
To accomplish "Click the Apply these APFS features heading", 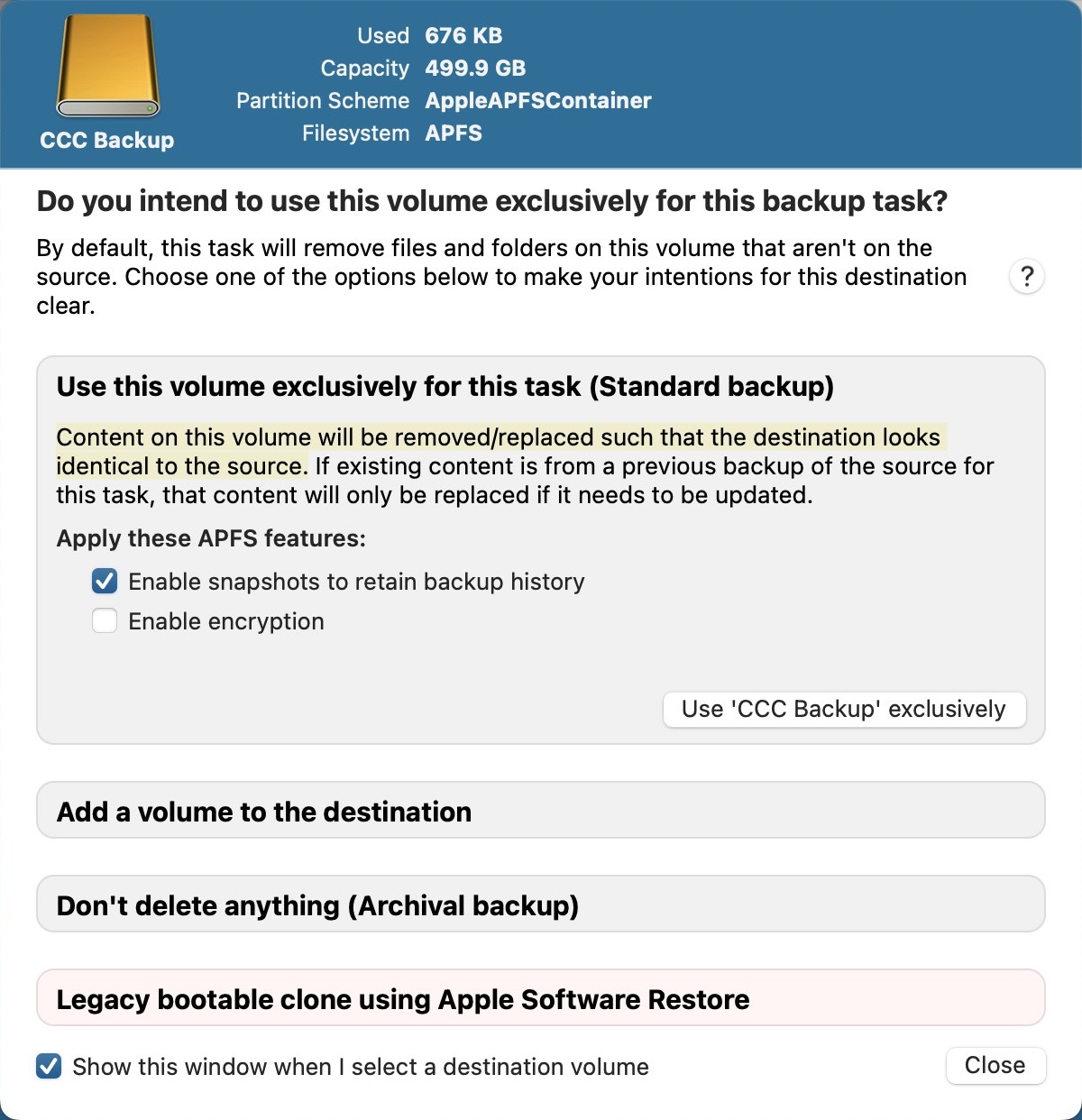I will tap(211, 538).
